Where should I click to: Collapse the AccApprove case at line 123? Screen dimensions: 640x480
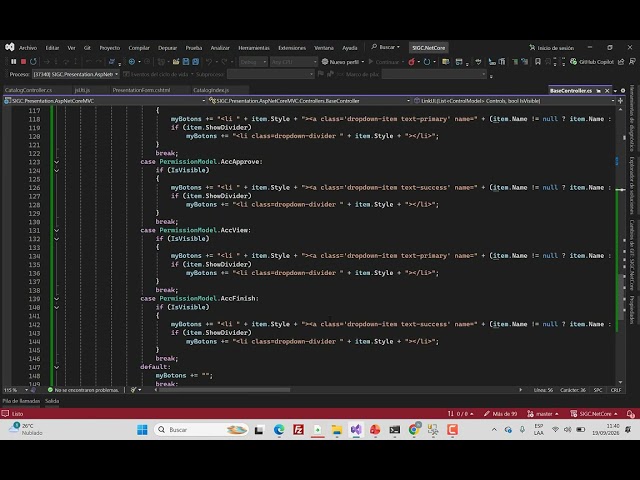pyautogui.click(x=56, y=162)
